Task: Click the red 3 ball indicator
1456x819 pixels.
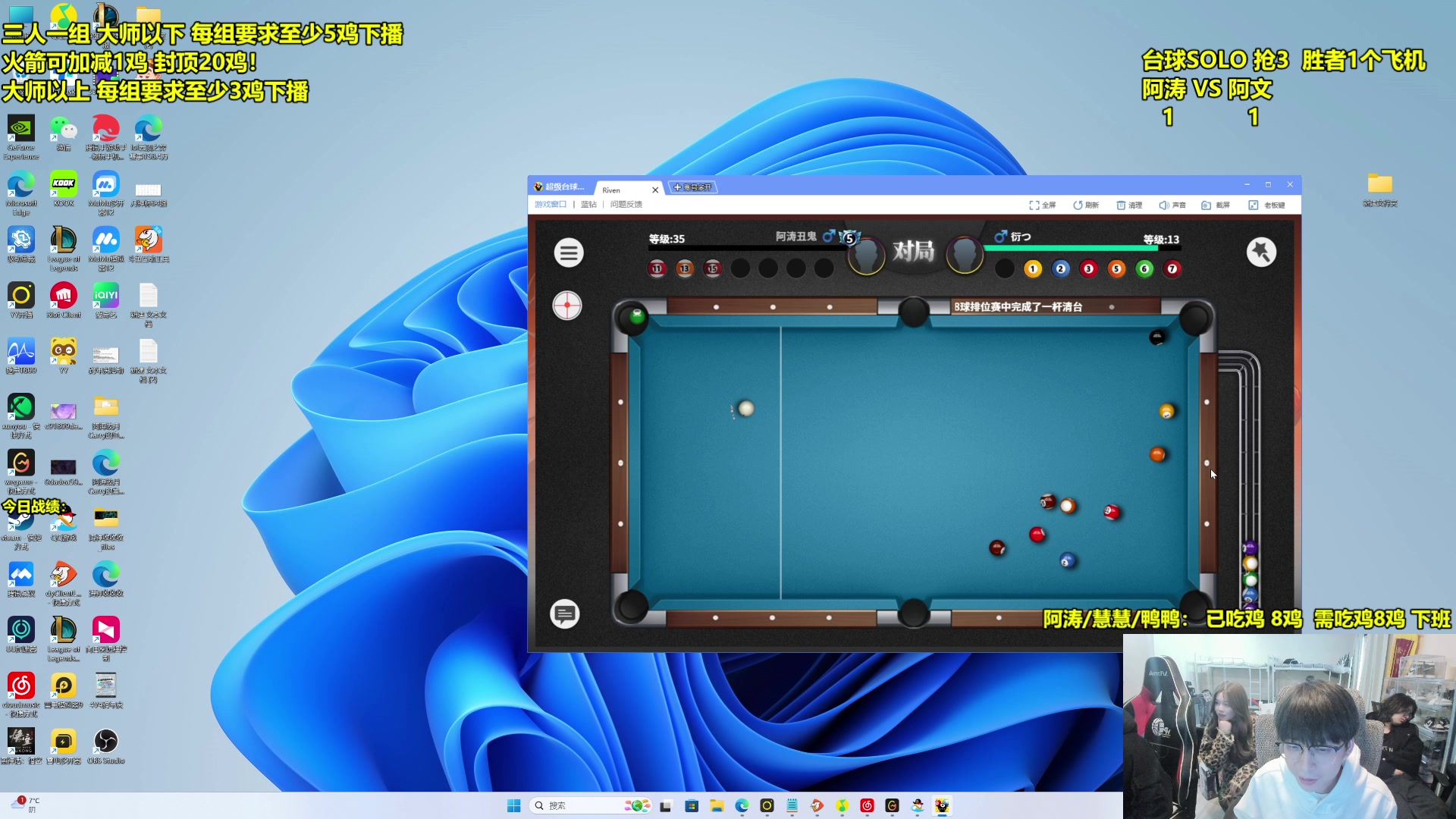Action: click(x=1089, y=268)
